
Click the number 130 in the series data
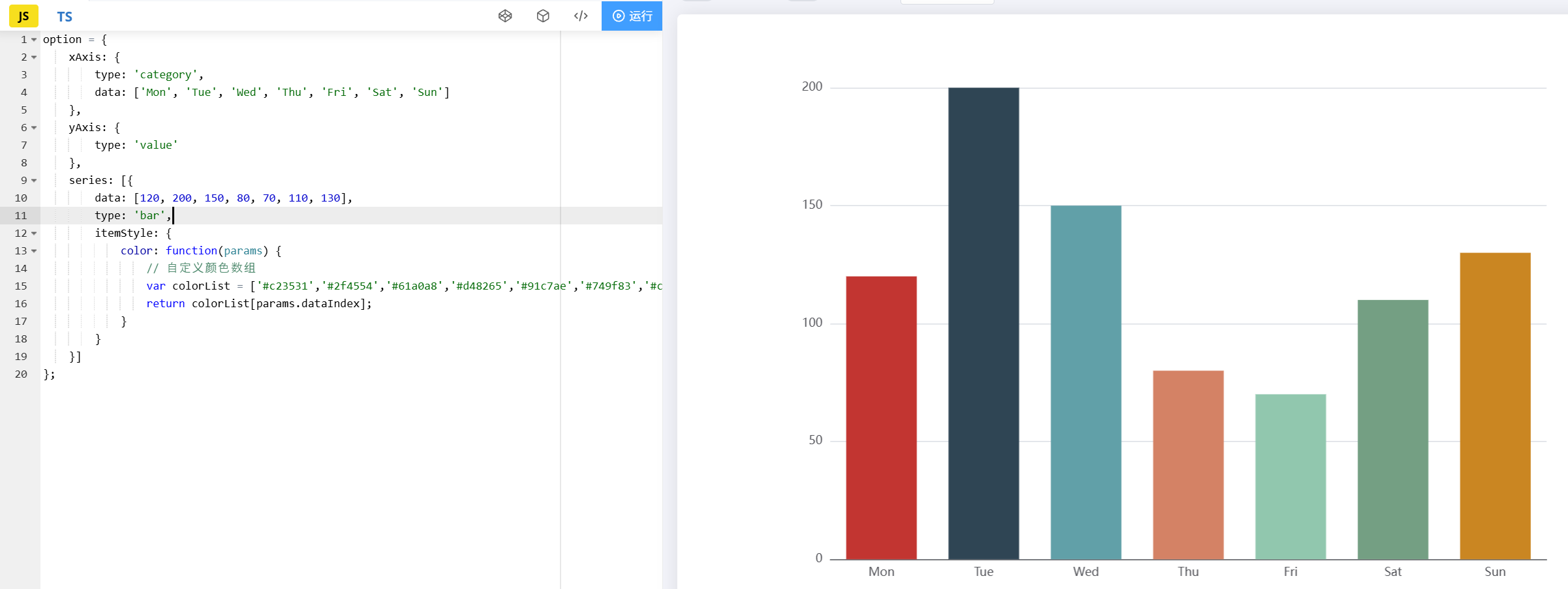tap(330, 198)
